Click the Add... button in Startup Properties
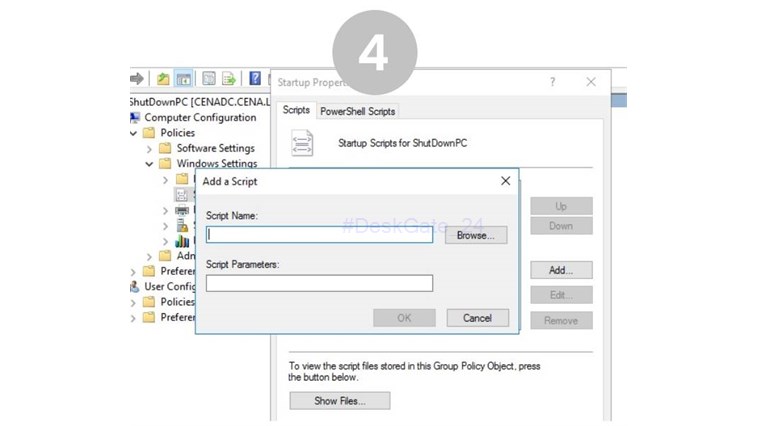Screen dimensions: 758x426 point(561,270)
